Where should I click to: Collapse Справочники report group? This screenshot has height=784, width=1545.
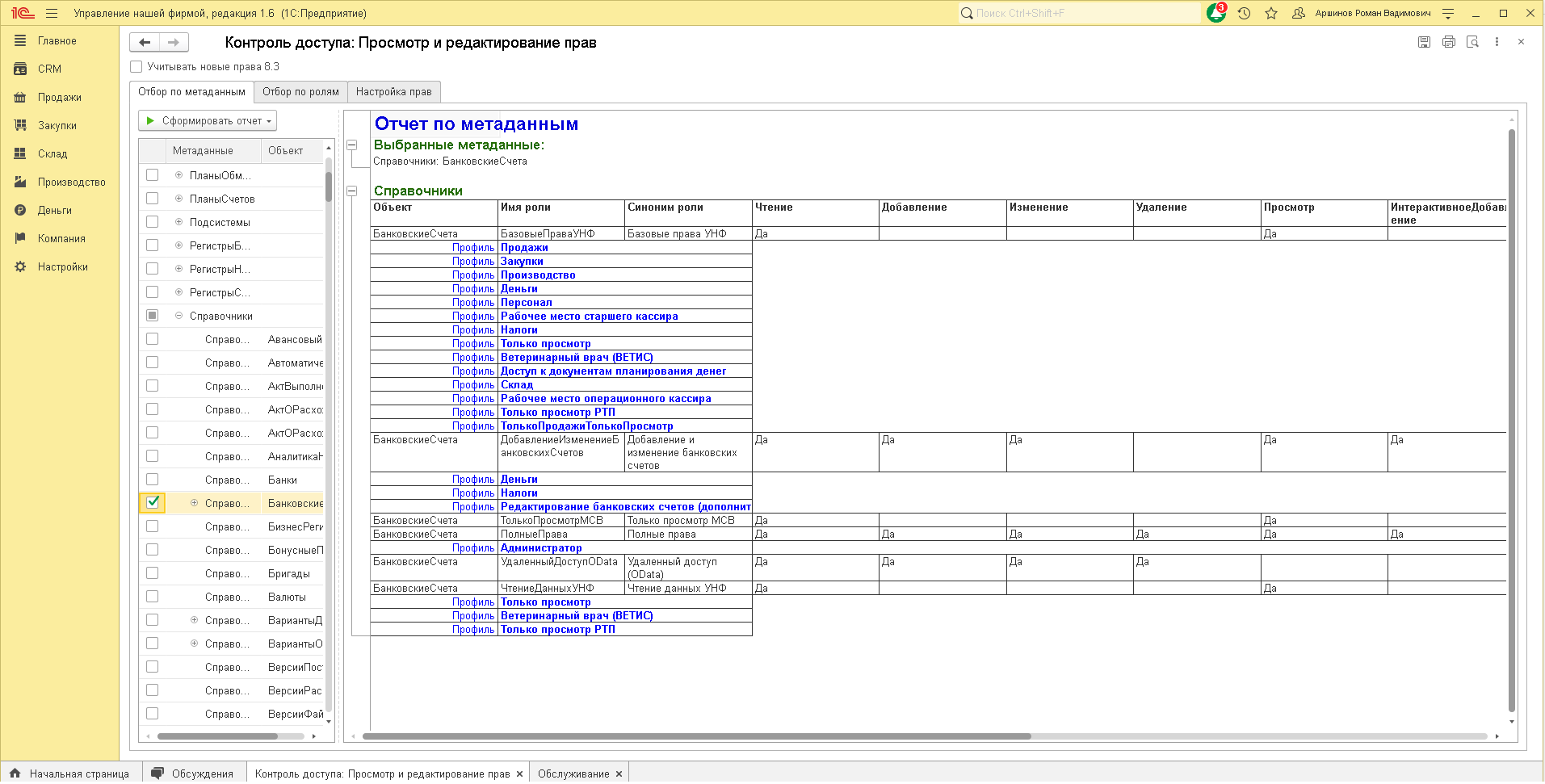click(352, 191)
